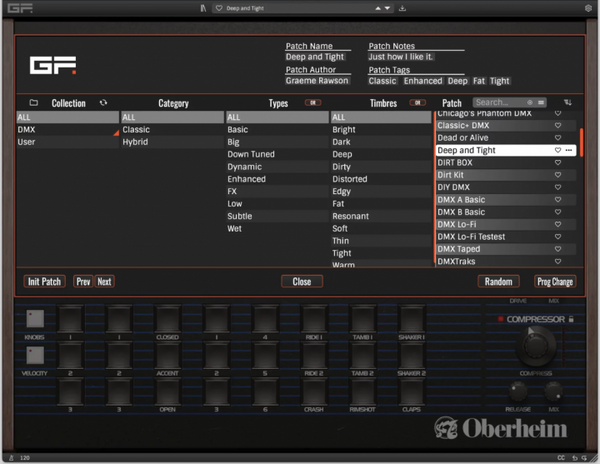Viewport: 600px width, 464px height.
Task: Favorite the DMX A Basic patch
Action: point(558,200)
